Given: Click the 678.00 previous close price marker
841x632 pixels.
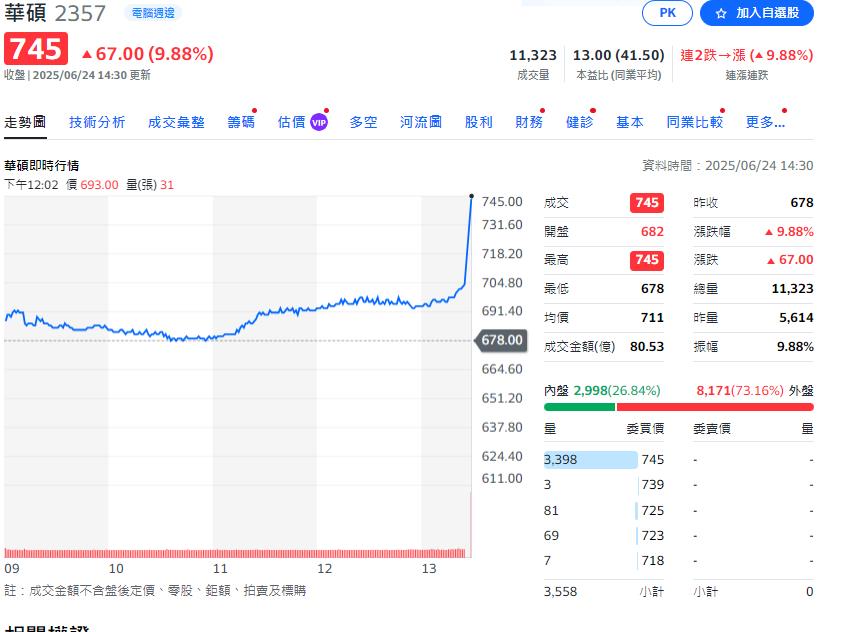Looking at the screenshot, I should click(x=501, y=340).
